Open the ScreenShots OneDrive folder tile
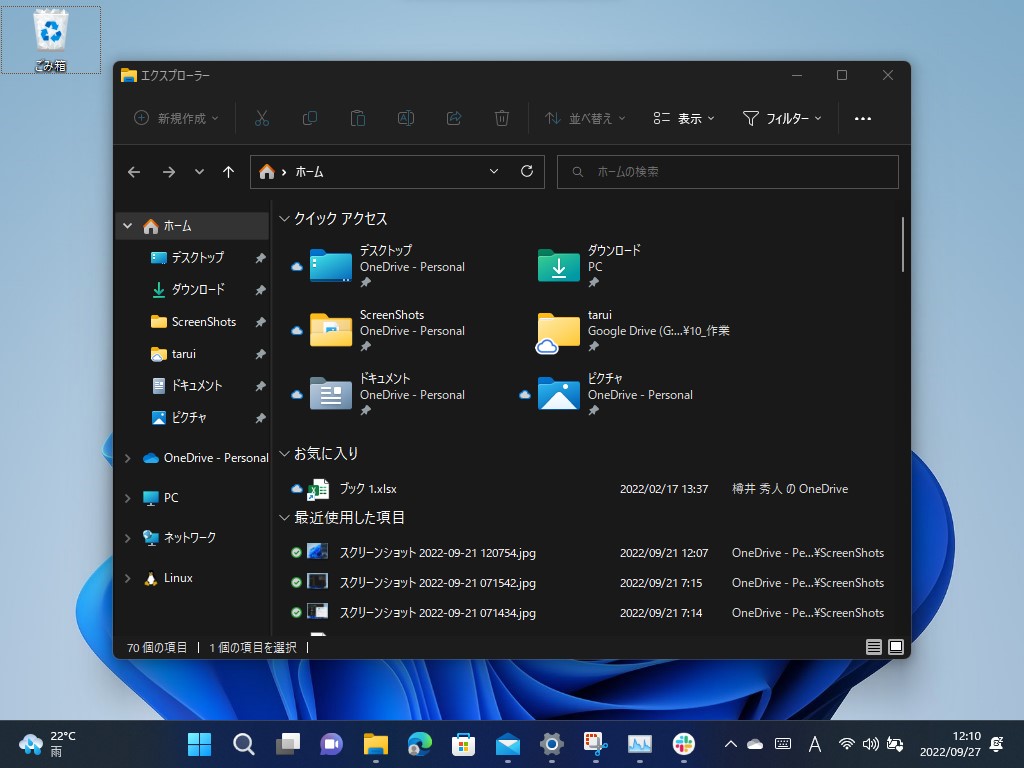The height and width of the screenshot is (768, 1024). [x=387, y=330]
